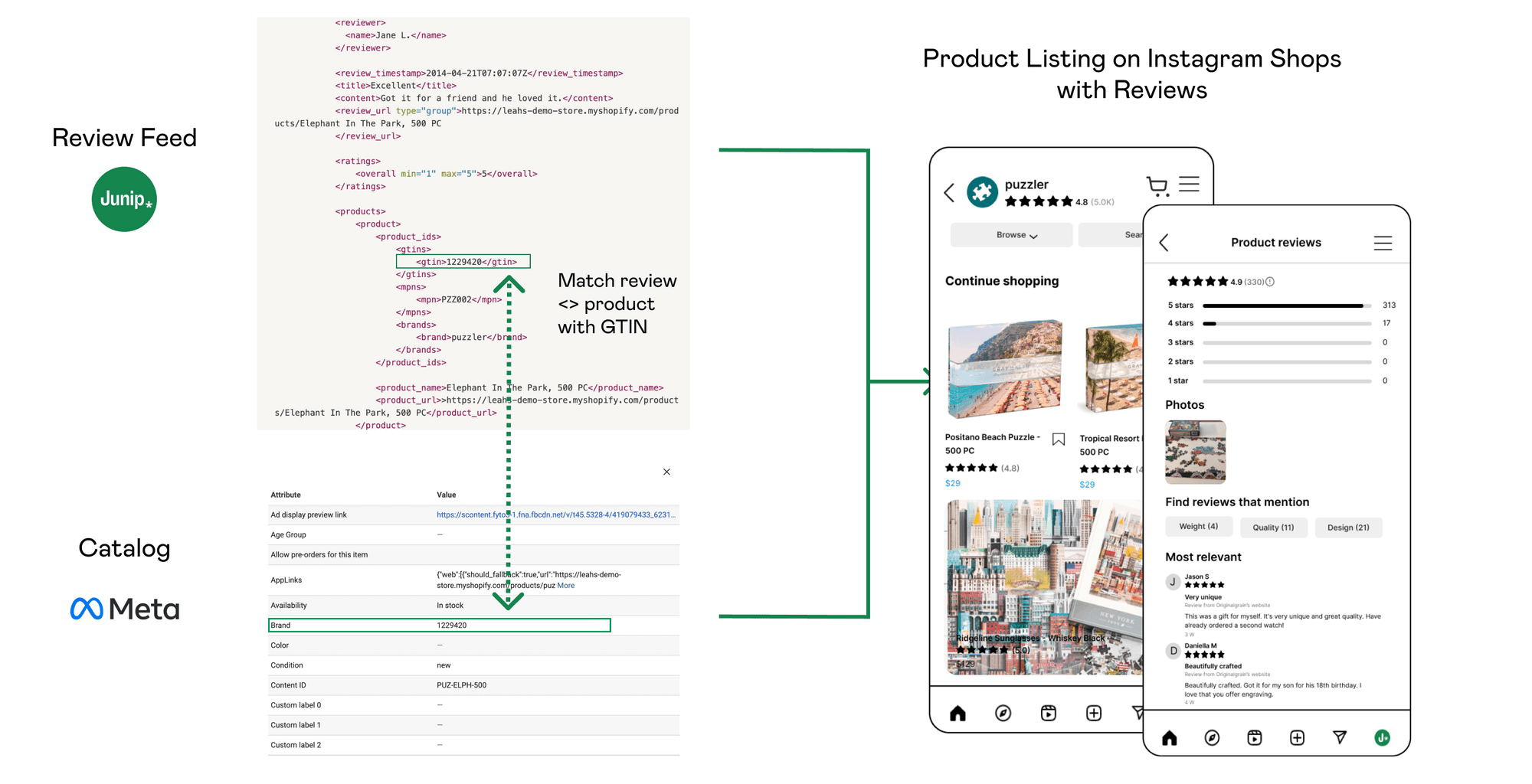The image size is (1532, 784).
Task: Open hamburger menu on Product reviews header
Action: [1383, 243]
